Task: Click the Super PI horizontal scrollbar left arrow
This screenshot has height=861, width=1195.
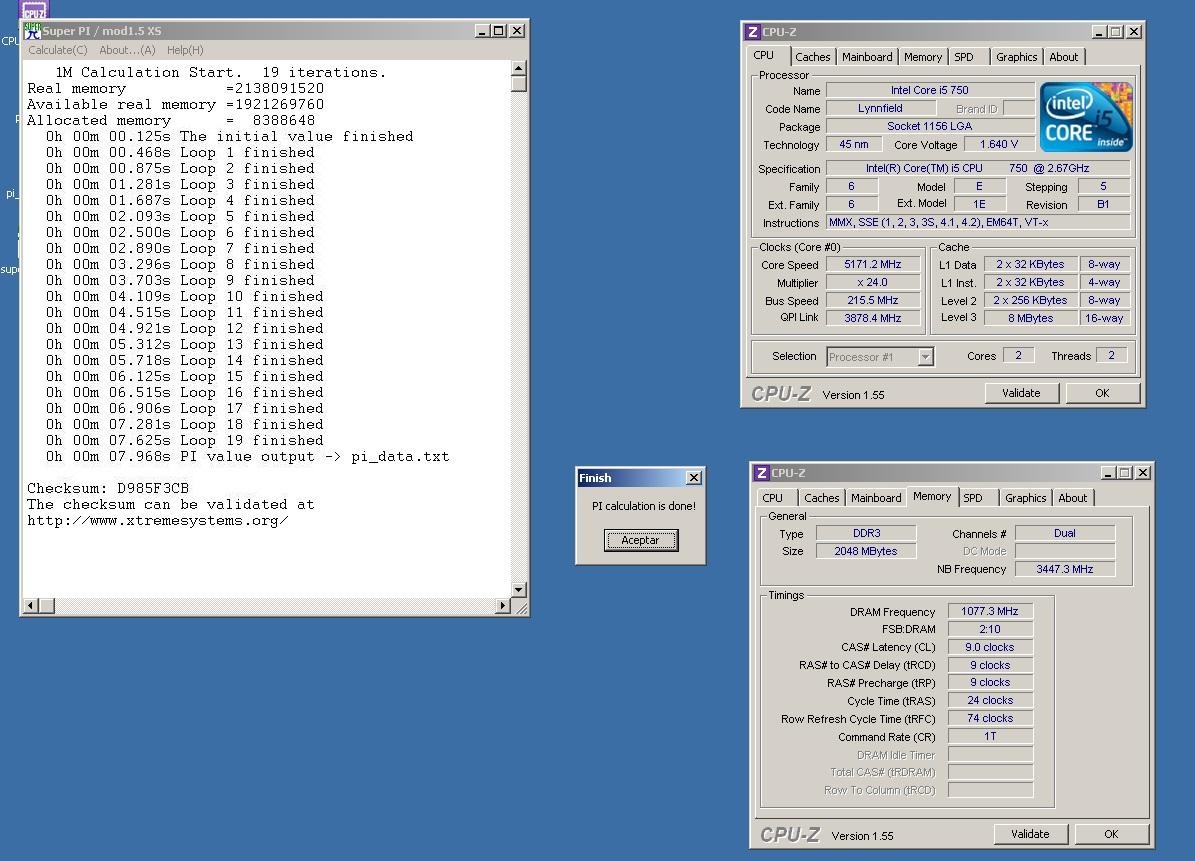Action: click(x=31, y=606)
